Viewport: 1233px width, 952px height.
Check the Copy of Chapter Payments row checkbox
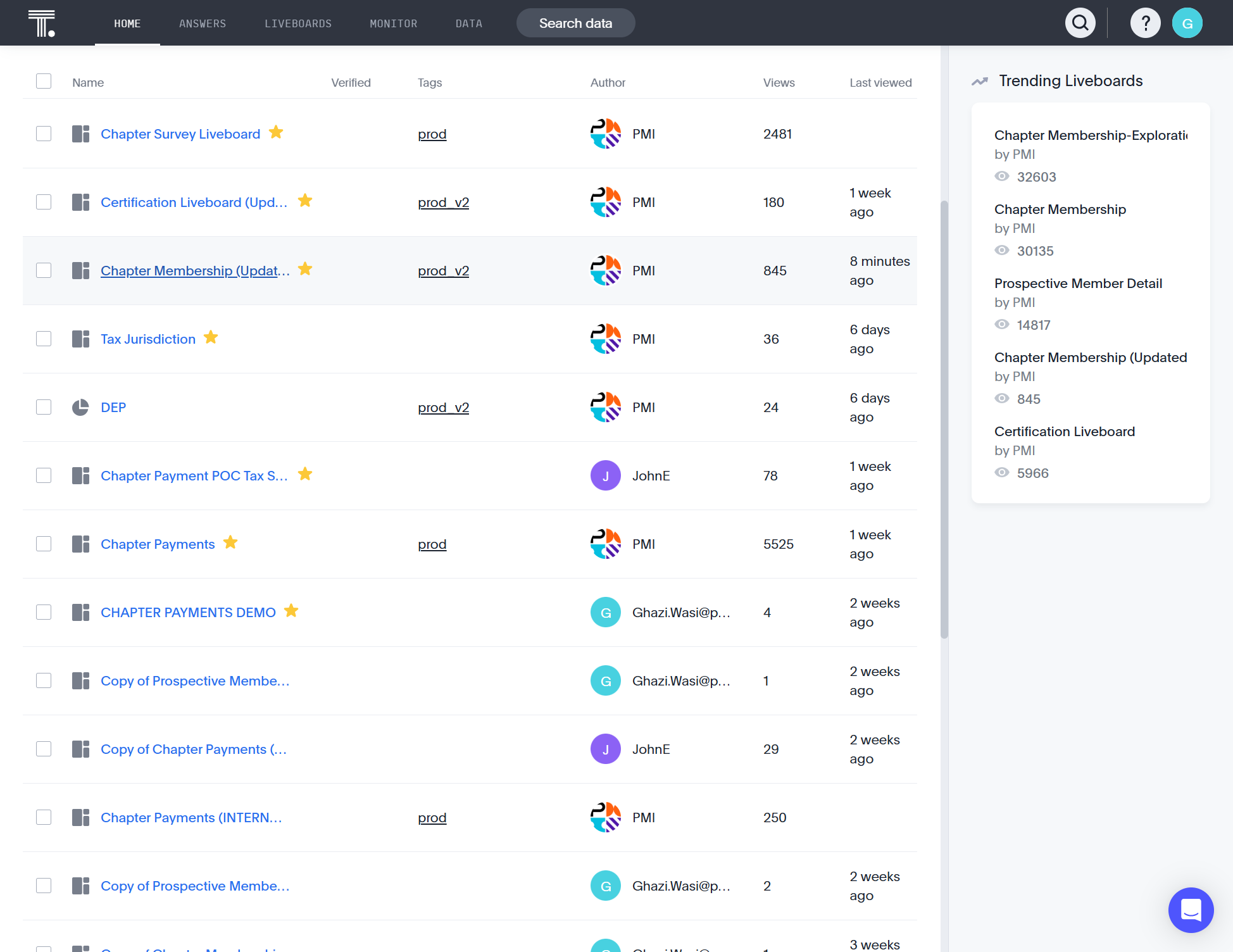[x=44, y=749]
